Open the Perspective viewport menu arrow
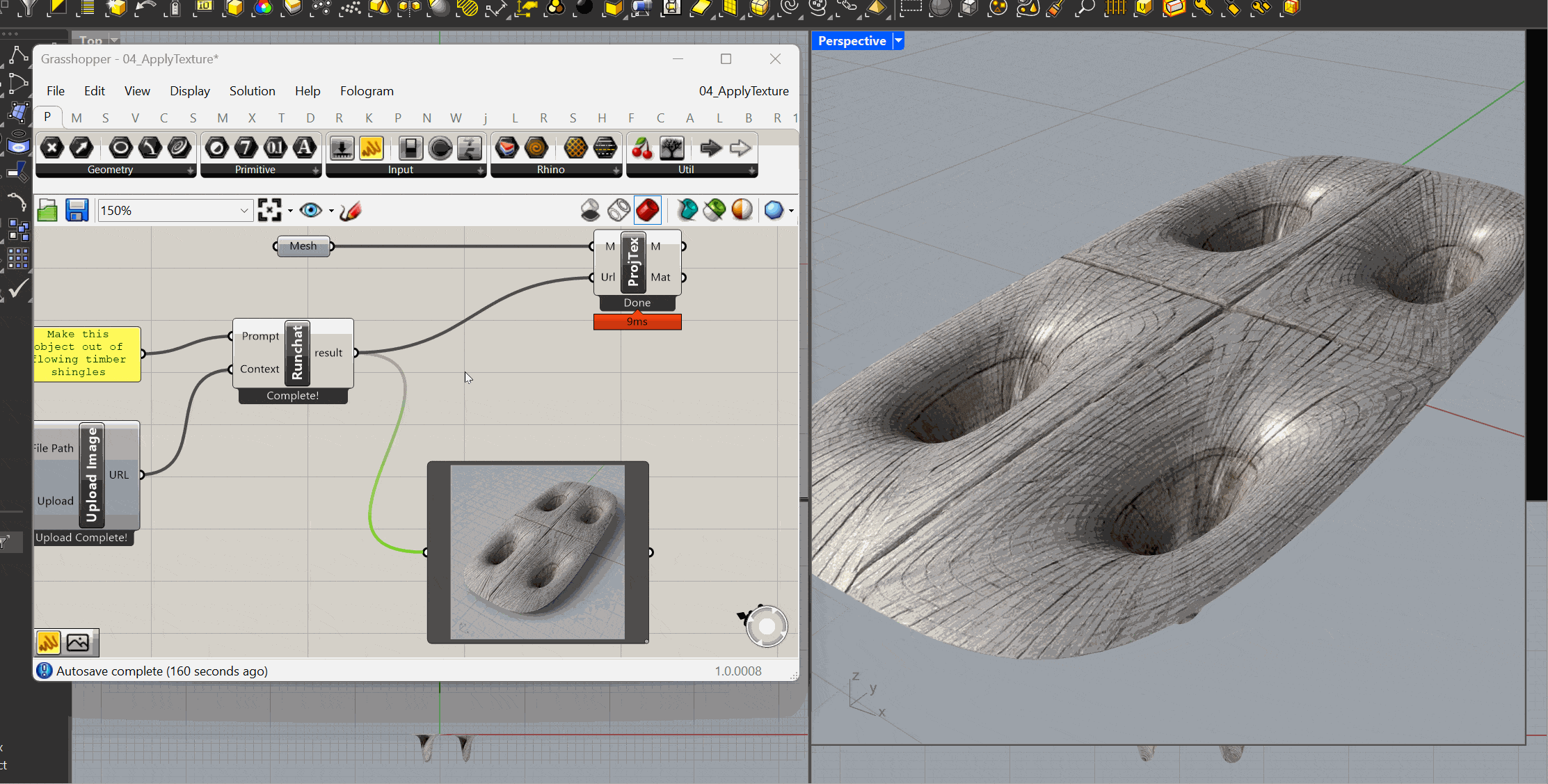This screenshot has height=784, width=1548. click(x=898, y=41)
